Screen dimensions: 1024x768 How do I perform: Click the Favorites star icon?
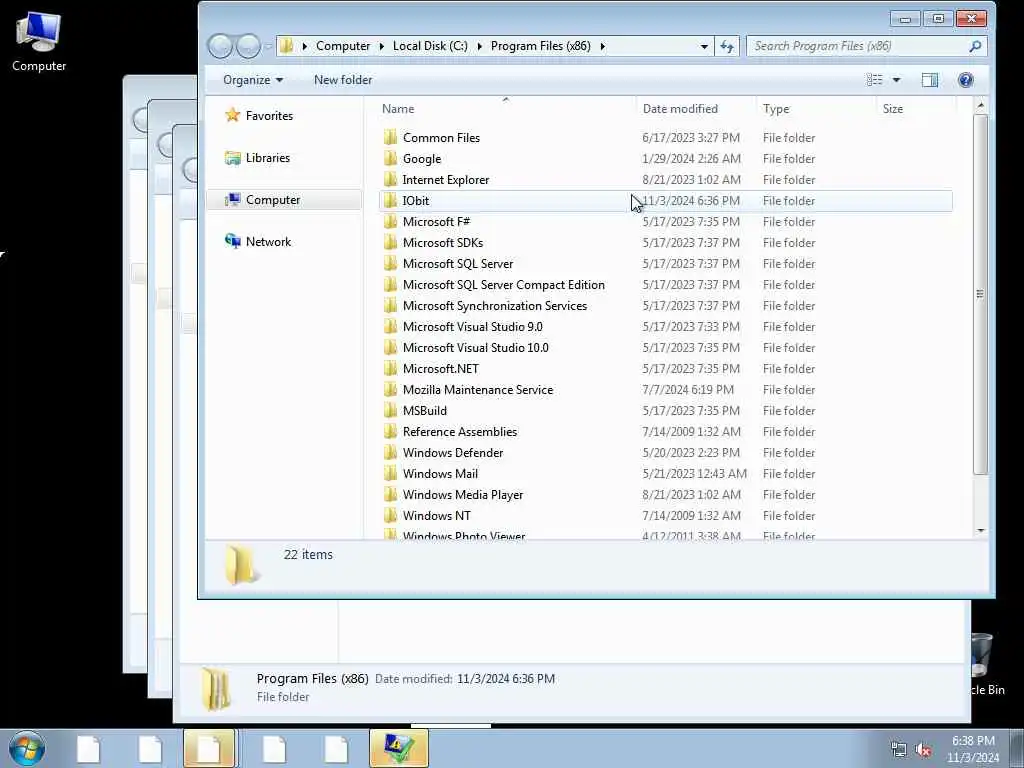232,115
